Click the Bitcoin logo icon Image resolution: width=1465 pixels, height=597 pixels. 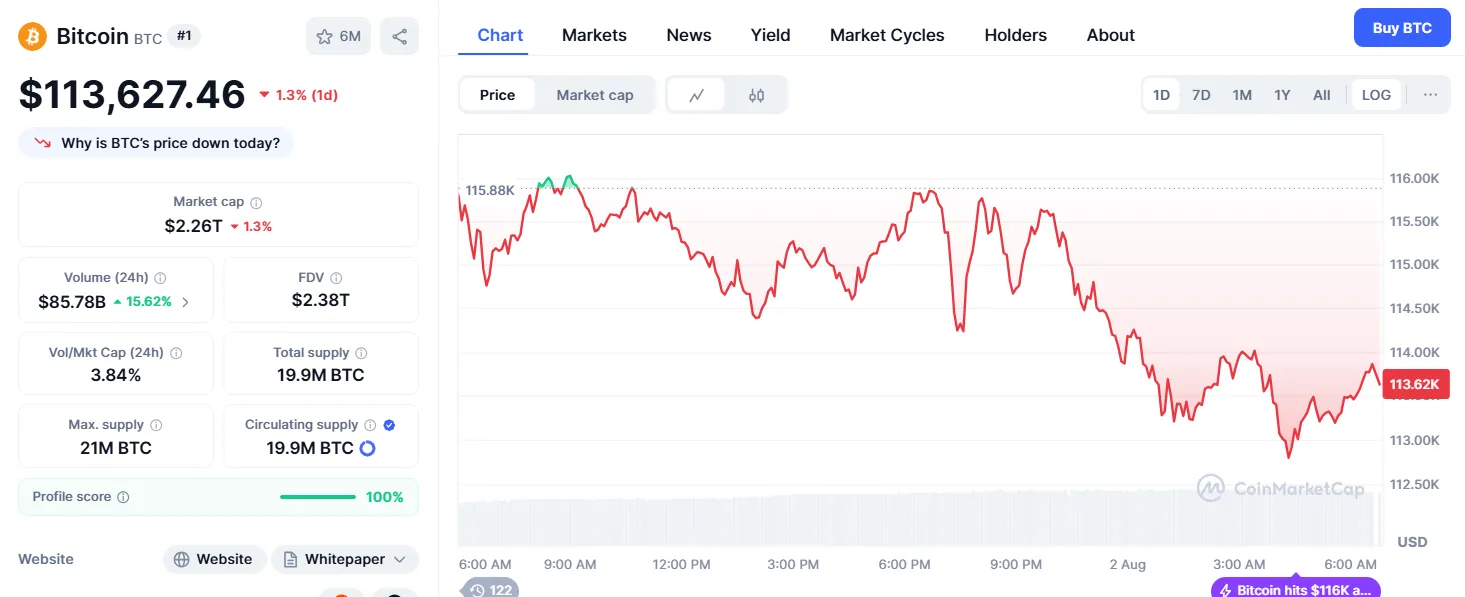31,34
